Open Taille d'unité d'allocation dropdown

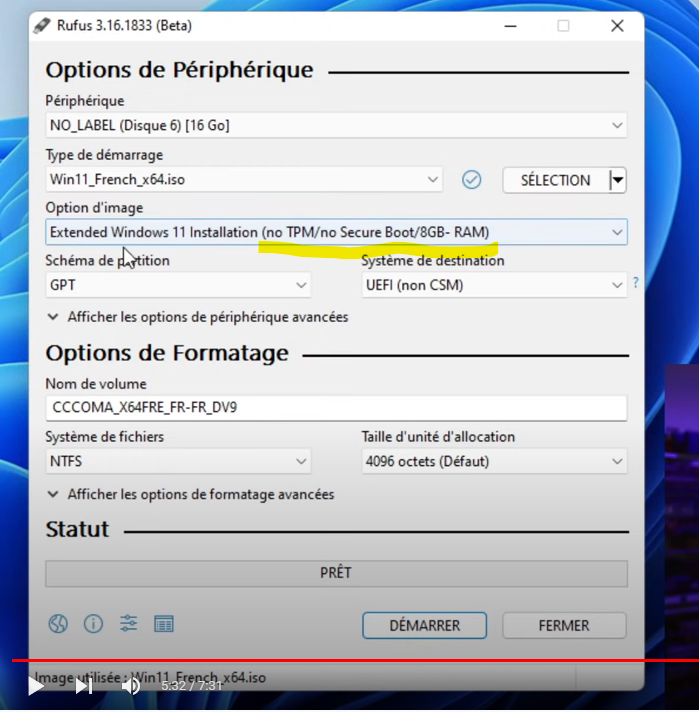coord(494,461)
